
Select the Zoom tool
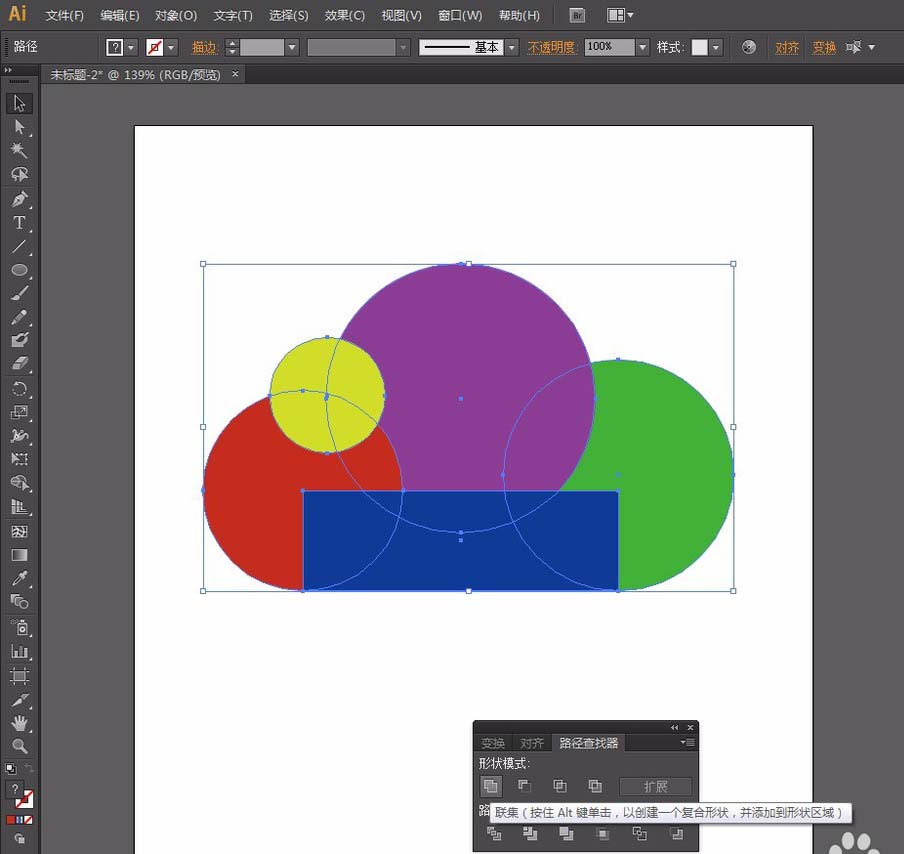pyautogui.click(x=20, y=746)
